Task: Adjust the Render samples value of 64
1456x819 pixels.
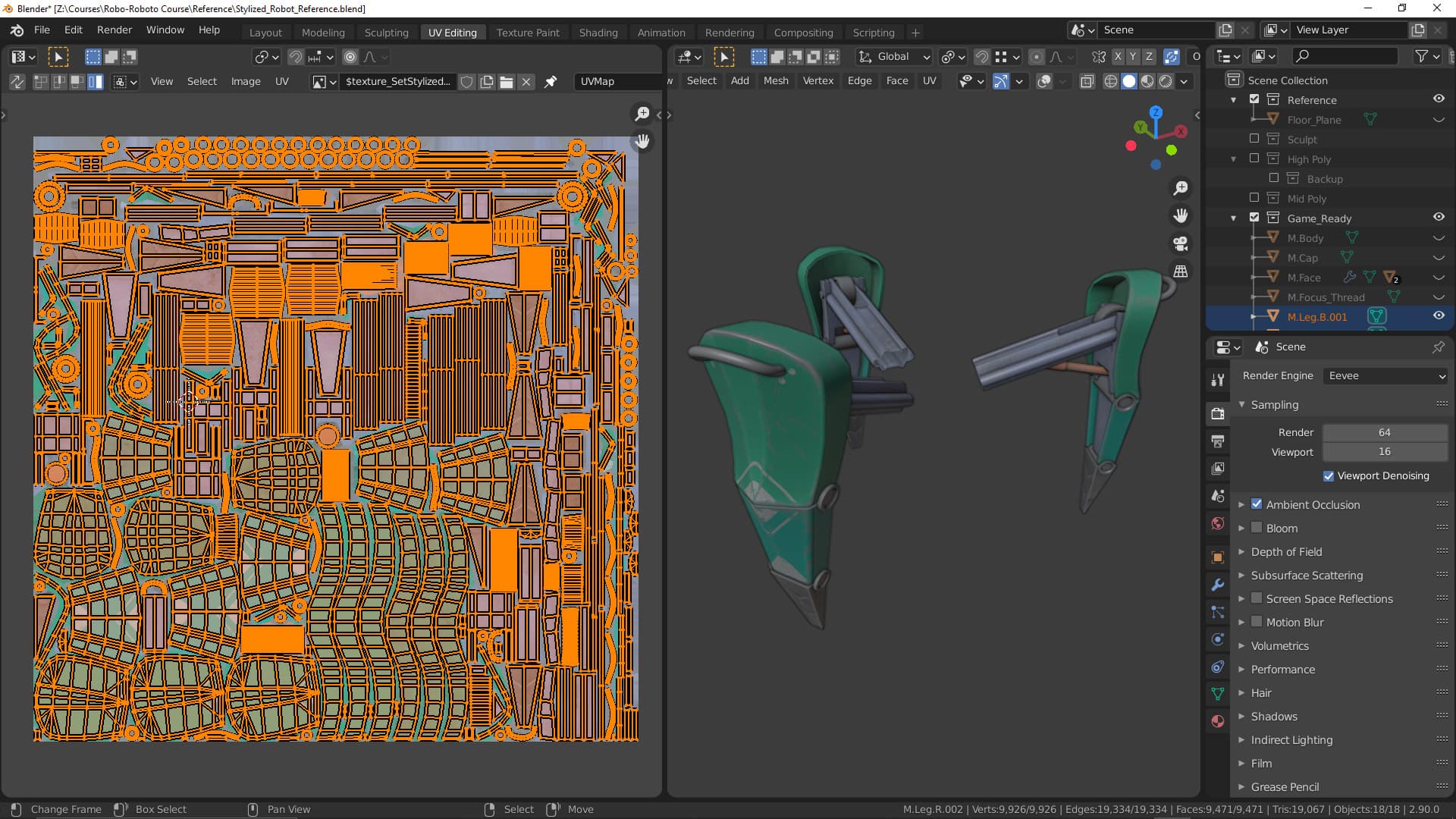Action: [1384, 432]
